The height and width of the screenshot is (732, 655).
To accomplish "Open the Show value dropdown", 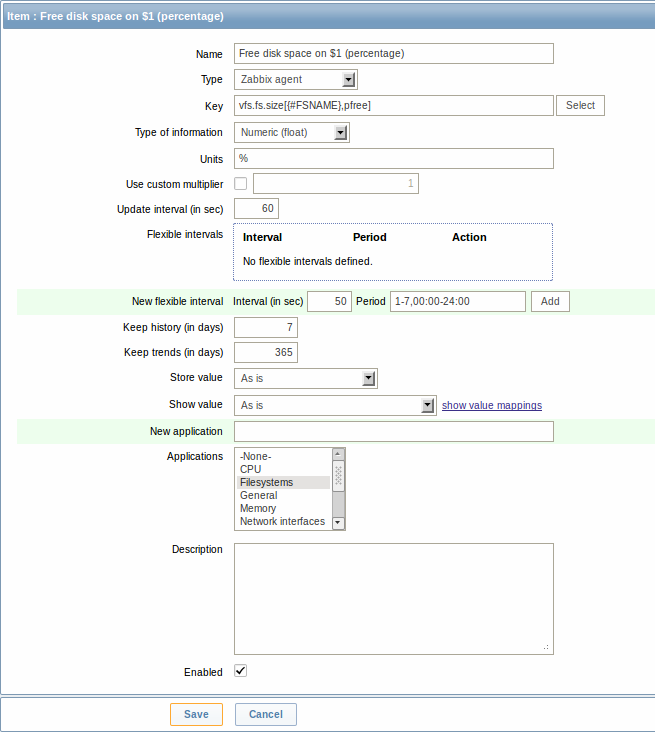I will pyautogui.click(x=335, y=406).
